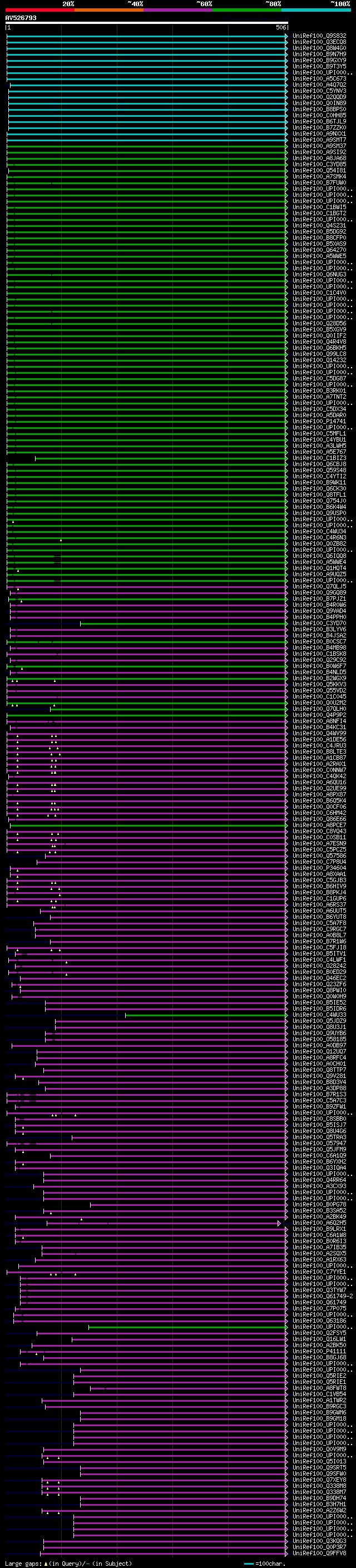Select the UniRef100_Q28D56 label
The height and width of the screenshot is (1568, 356).
319,323
